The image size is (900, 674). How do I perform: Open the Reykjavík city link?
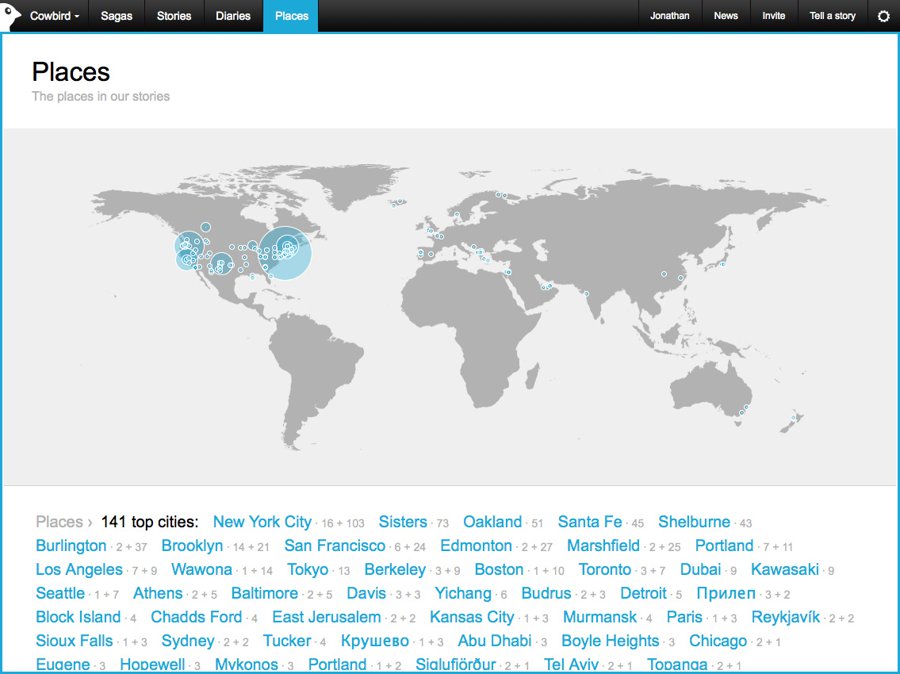pyautogui.click(x=785, y=617)
